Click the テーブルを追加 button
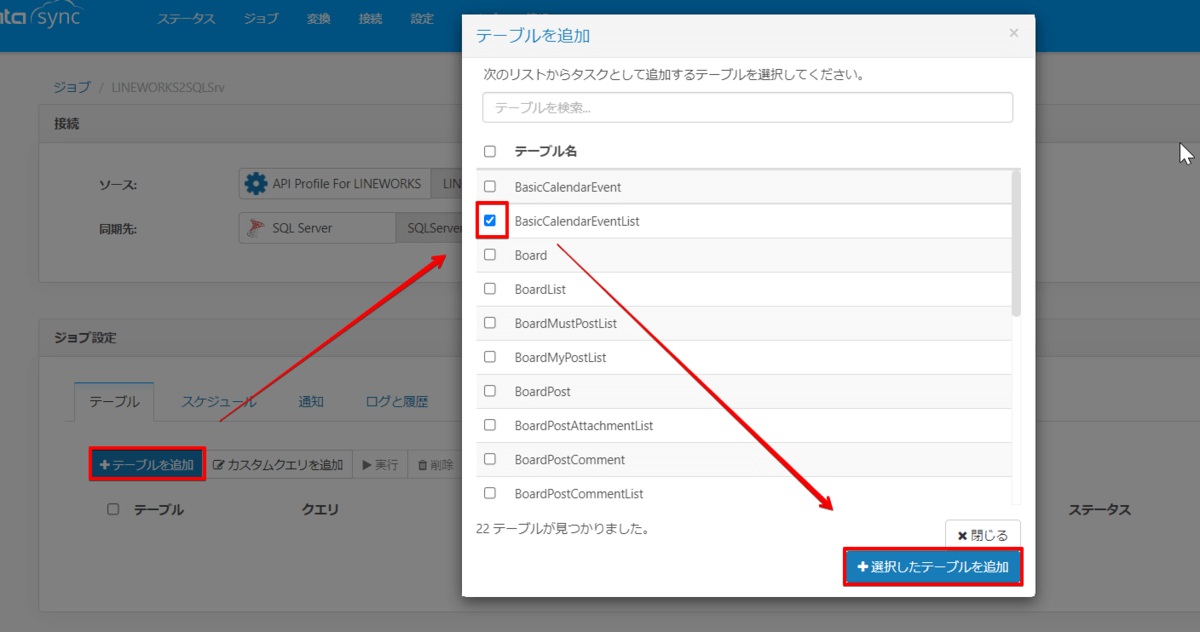Screen dimensions: 1200x632 click(x=147, y=464)
